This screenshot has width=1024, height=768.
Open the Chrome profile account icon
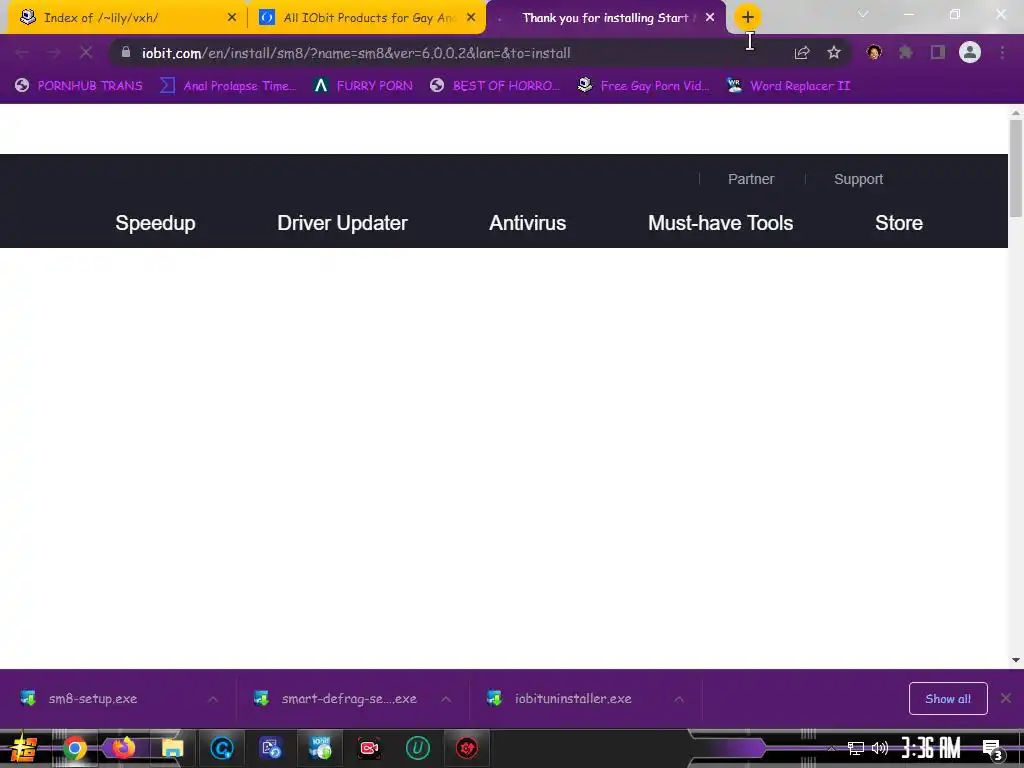click(970, 52)
